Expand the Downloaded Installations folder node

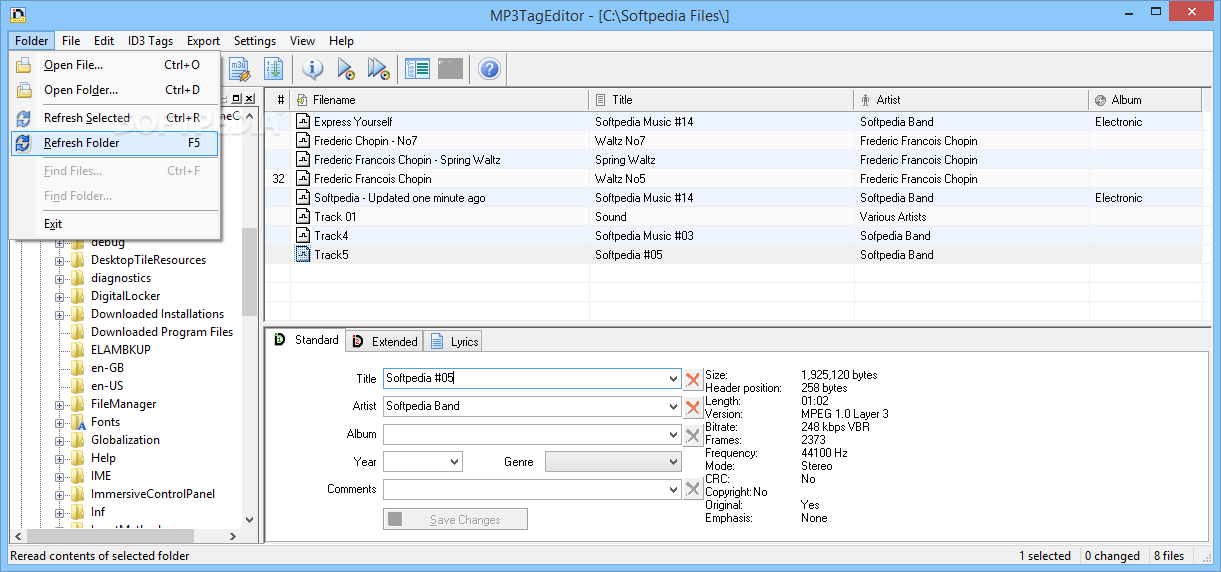[60, 314]
